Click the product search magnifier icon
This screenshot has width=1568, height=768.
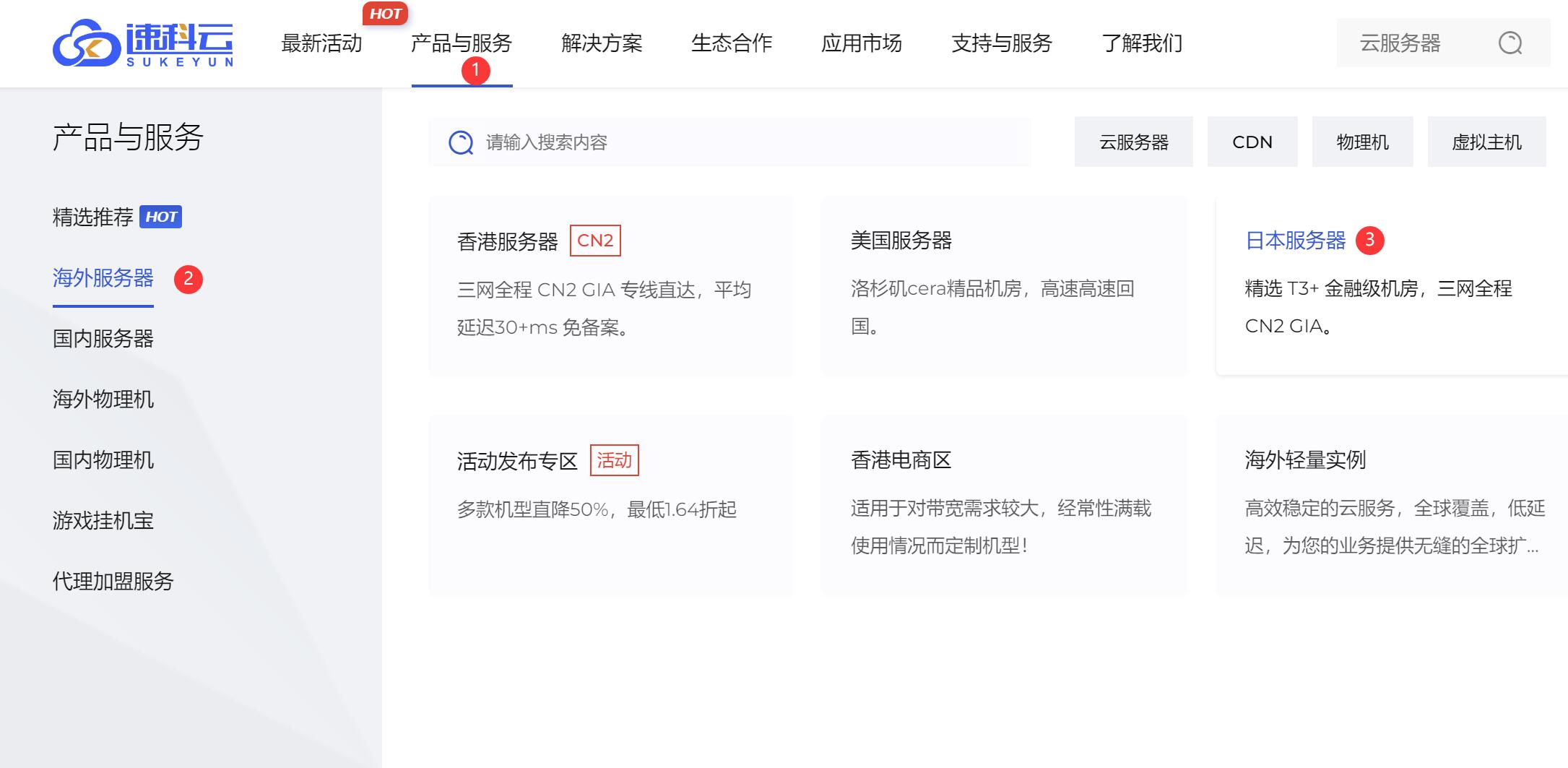[x=461, y=142]
